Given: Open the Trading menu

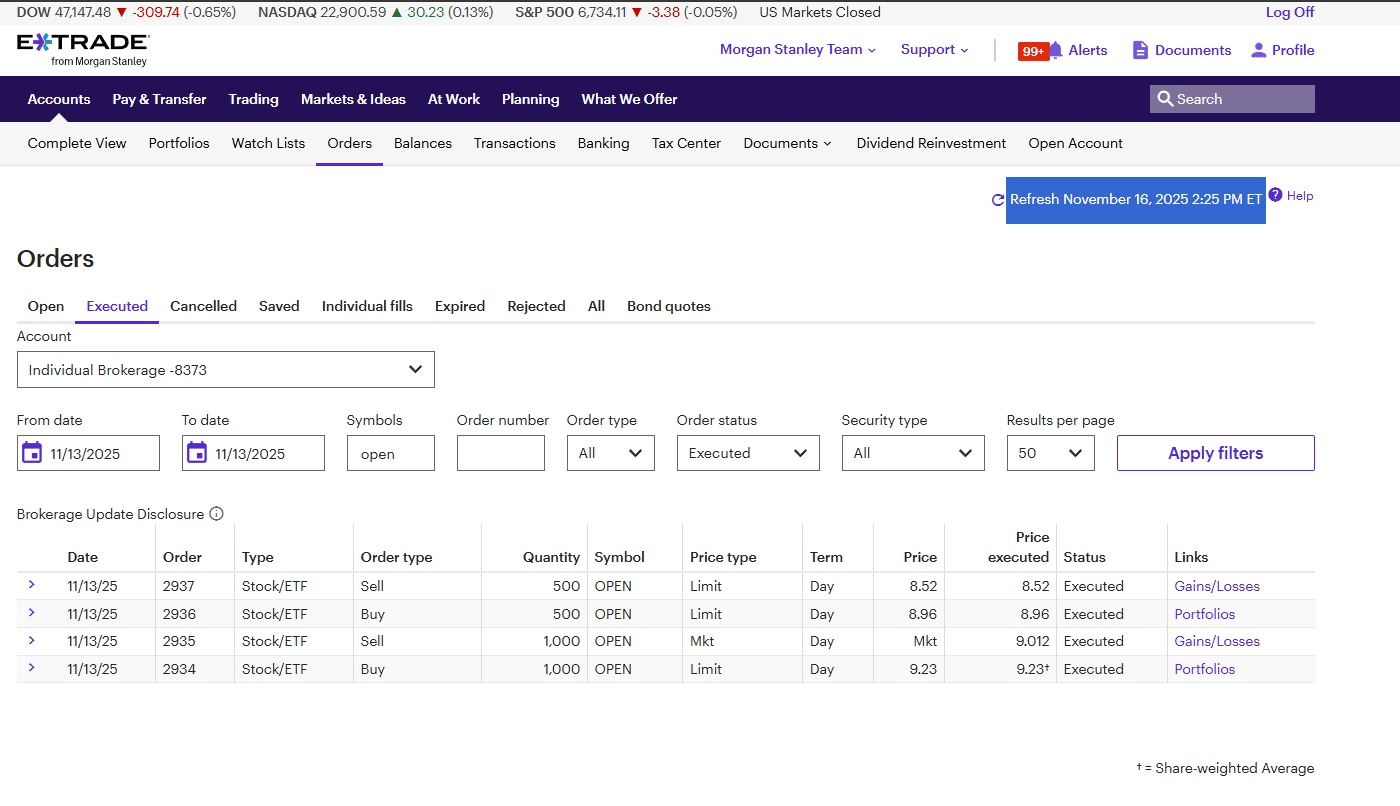Looking at the screenshot, I should [x=253, y=99].
